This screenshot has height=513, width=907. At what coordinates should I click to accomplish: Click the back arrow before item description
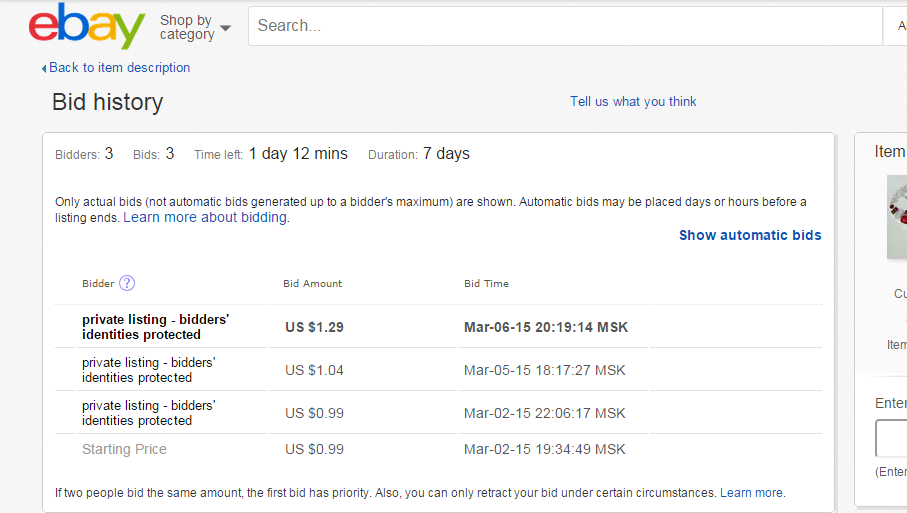tap(44, 68)
